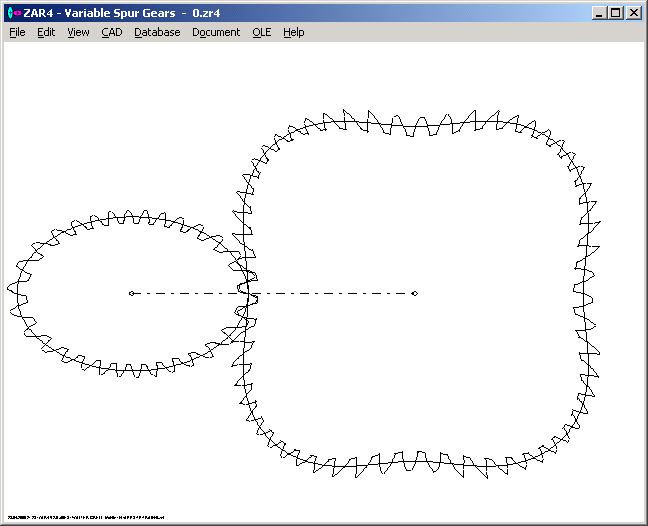Open the File menu
This screenshot has height=526, width=648.
pyautogui.click(x=17, y=32)
